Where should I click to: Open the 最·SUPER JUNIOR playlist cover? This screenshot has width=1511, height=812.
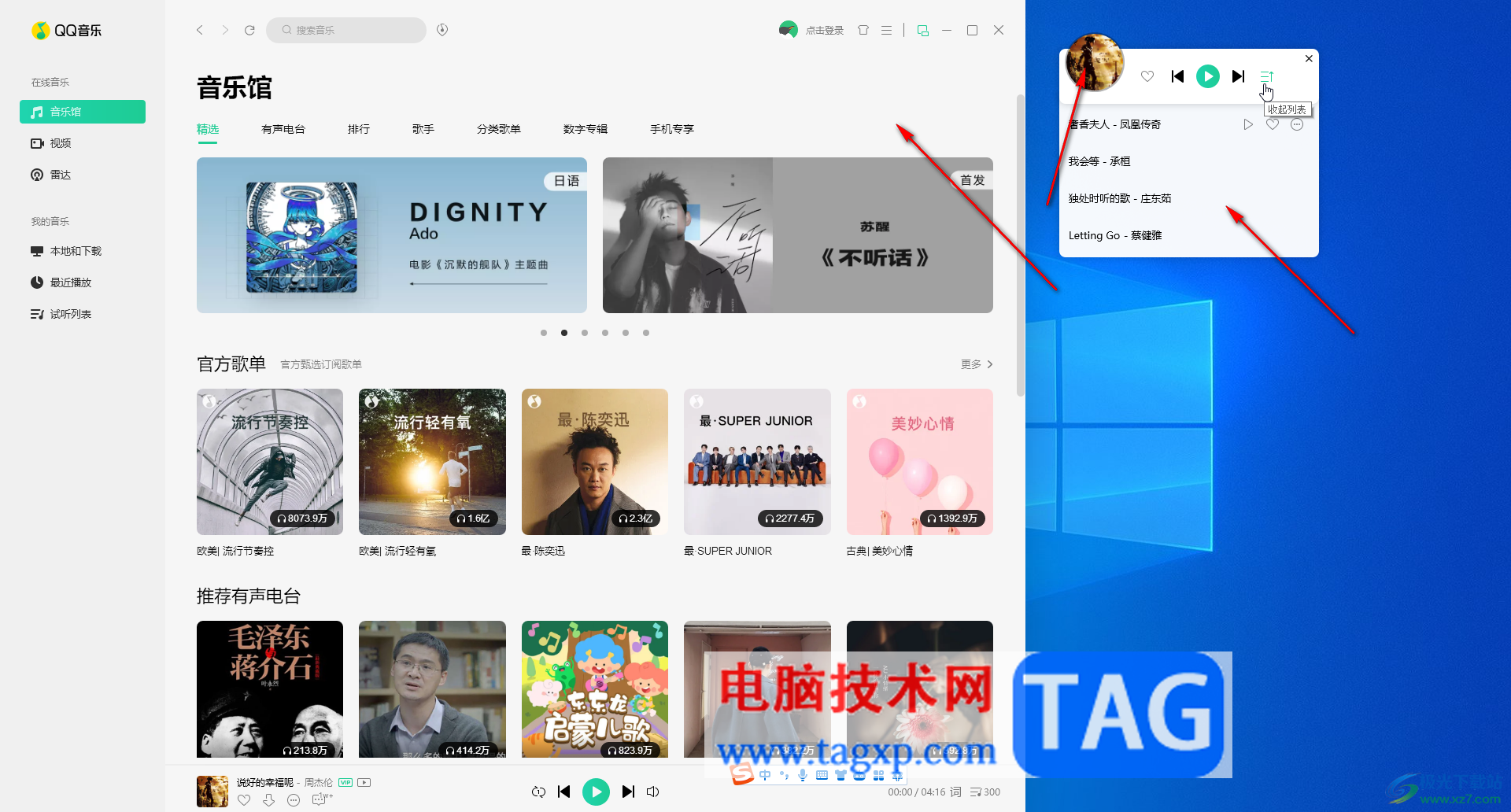click(757, 462)
